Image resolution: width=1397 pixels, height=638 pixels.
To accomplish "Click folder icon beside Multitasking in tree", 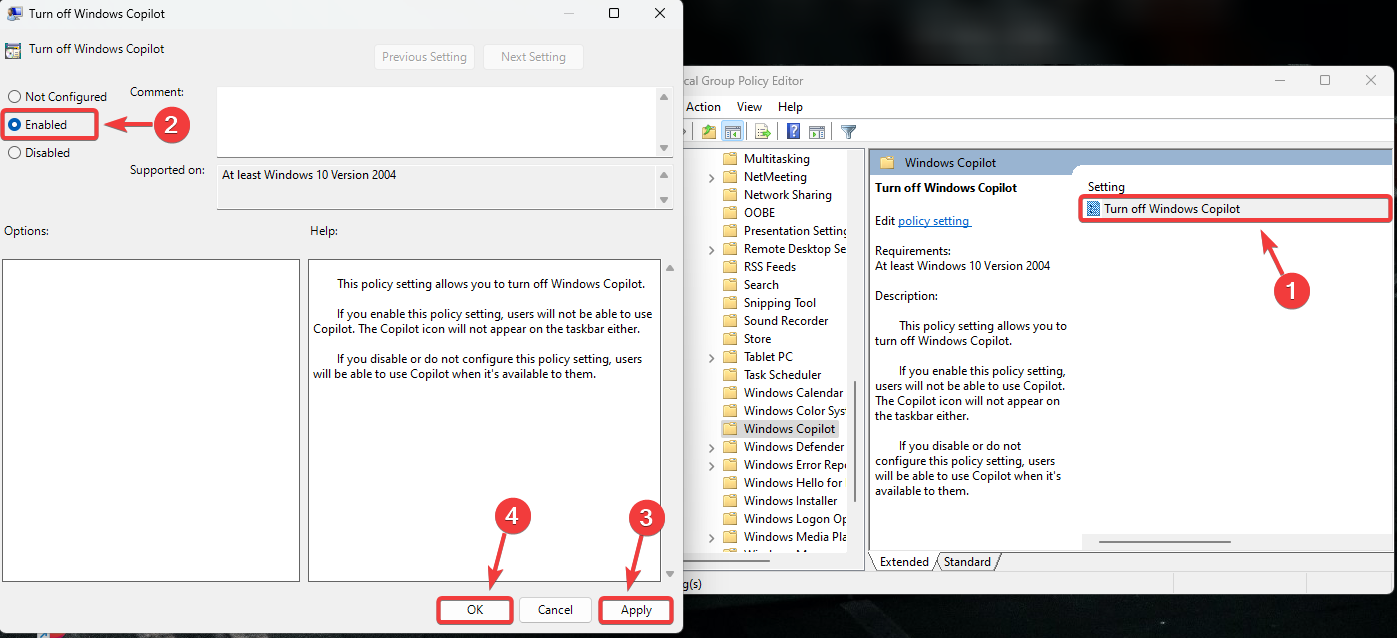I will 730,159.
